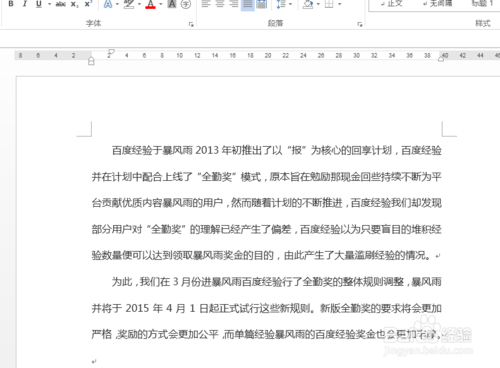The image size is (500, 368).
Task: Click paragraph shading paint bucket
Action: tap(308, 4)
